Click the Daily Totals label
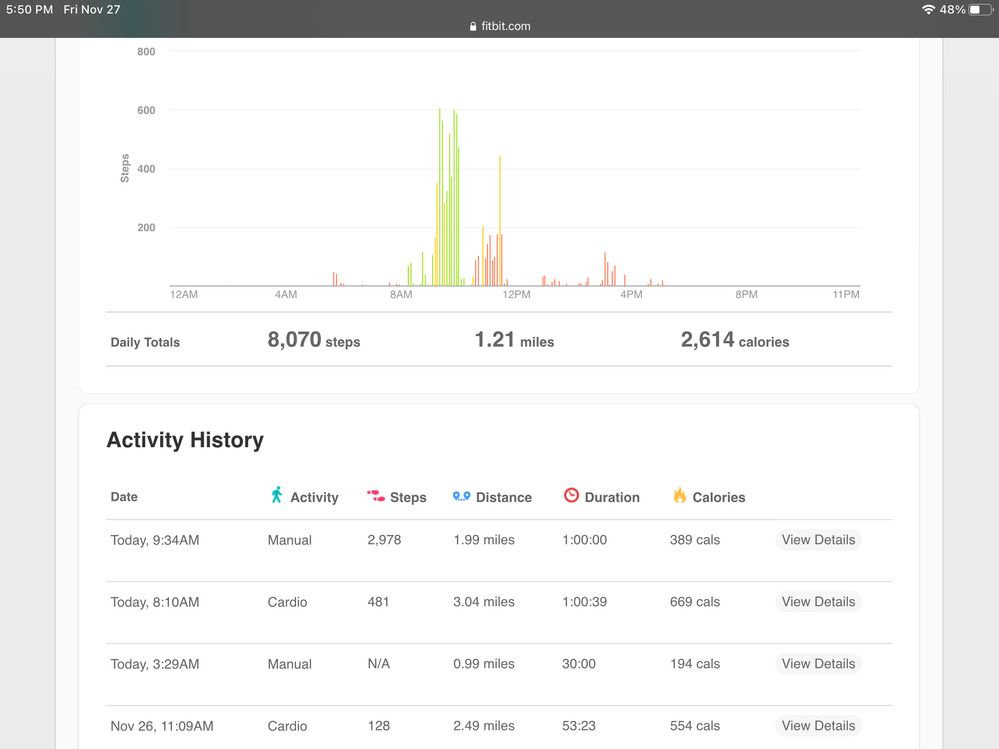Viewport: 999px width, 749px height. (x=145, y=342)
